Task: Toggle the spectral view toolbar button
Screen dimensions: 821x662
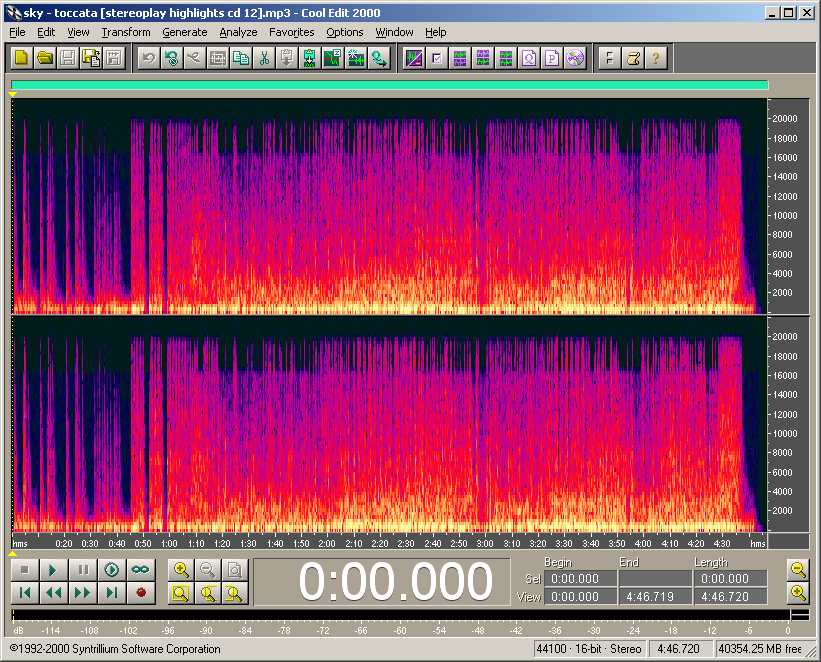Action: click(413, 58)
